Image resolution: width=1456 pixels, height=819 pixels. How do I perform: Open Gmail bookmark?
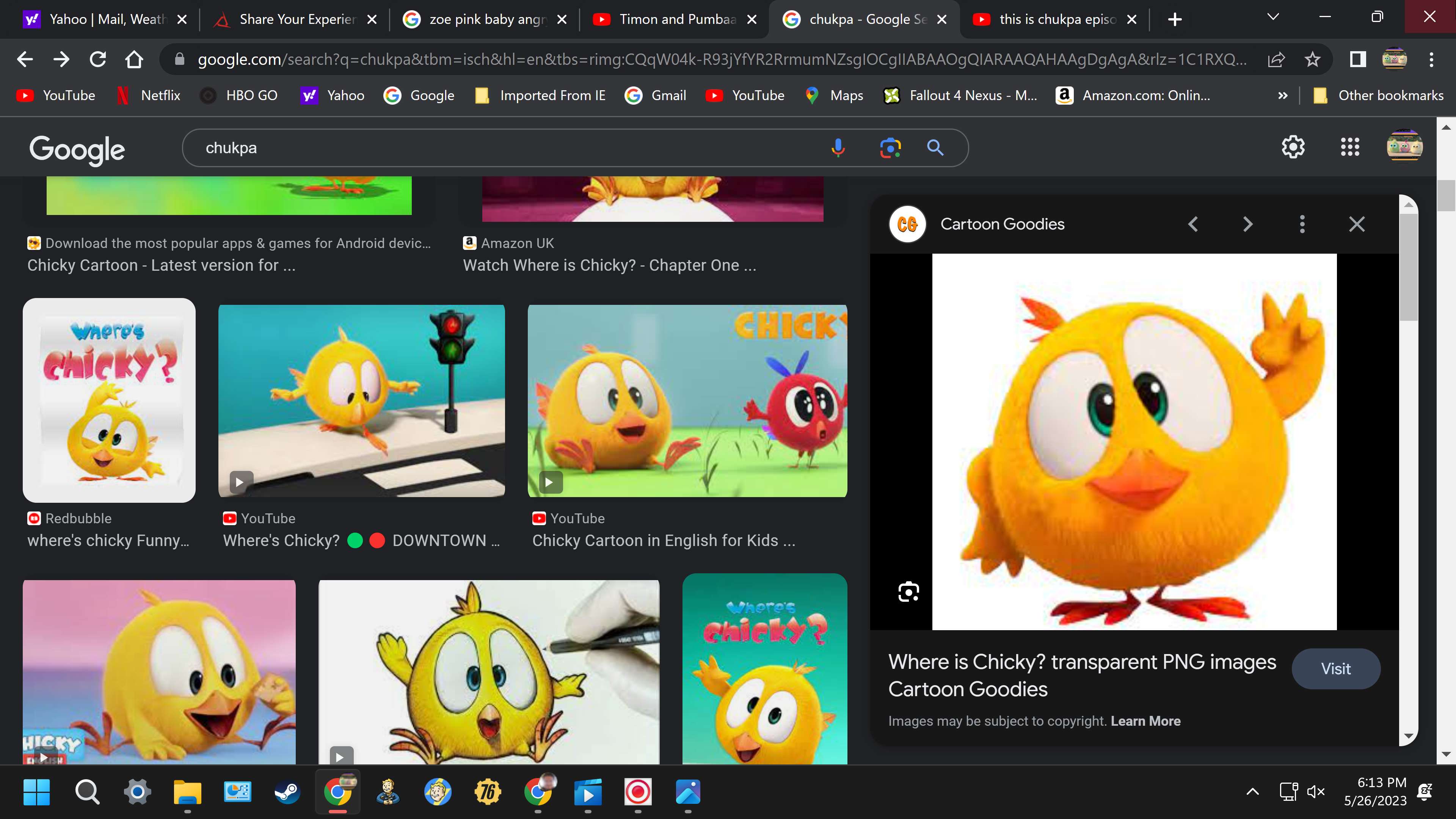pyautogui.click(x=656, y=96)
